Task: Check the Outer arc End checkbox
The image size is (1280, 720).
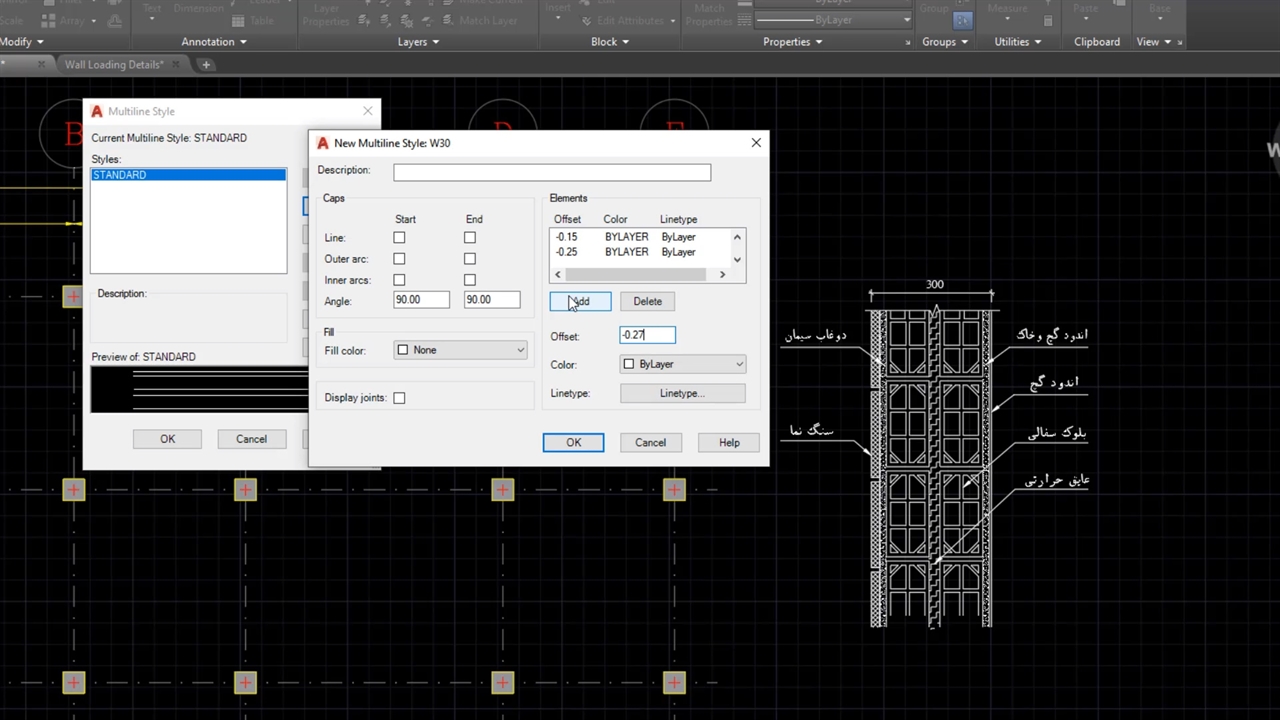Action: (x=470, y=259)
